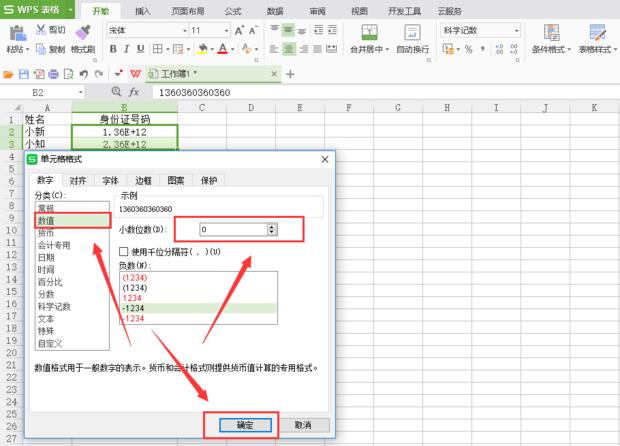Click the Italic formatting icon
Viewport: 620px width, 446px height.
pyautogui.click(x=126, y=49)
